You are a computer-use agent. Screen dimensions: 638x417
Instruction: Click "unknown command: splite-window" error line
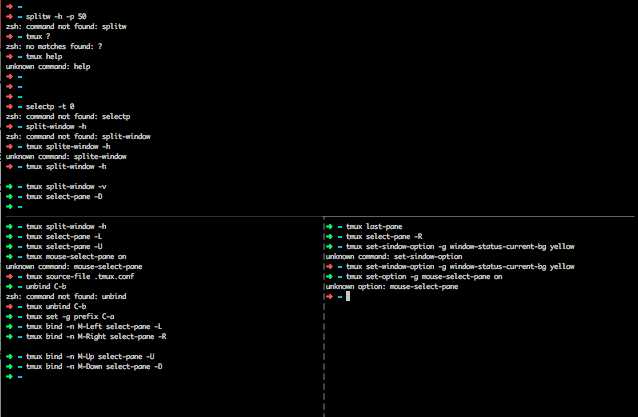point(66,156)
